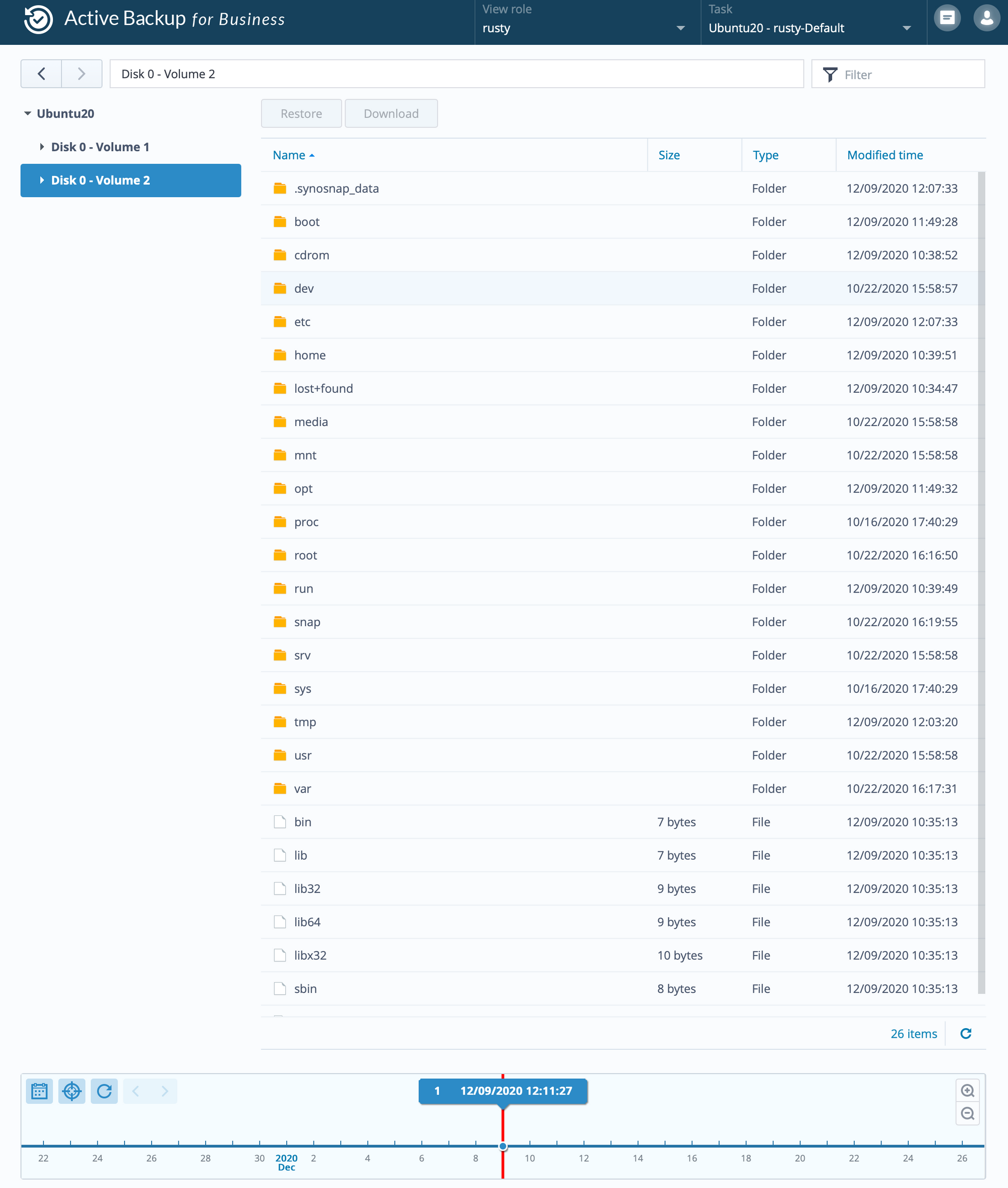This screenshot has width=1008, height=1188.
Task: Open the user account icon
Action: [x=986, y=18]
